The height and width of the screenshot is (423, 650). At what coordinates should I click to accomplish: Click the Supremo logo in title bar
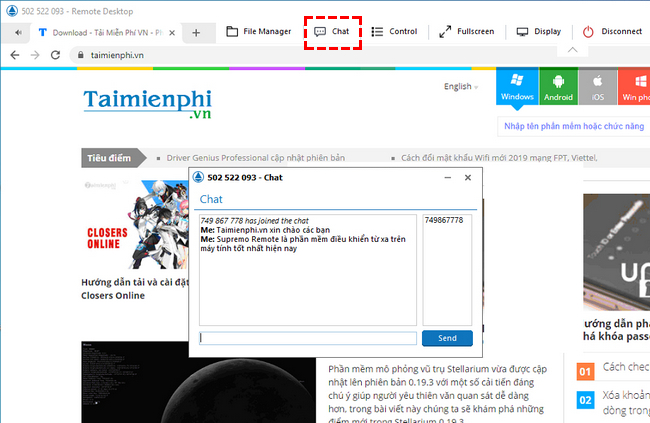[x=12, y=11]
